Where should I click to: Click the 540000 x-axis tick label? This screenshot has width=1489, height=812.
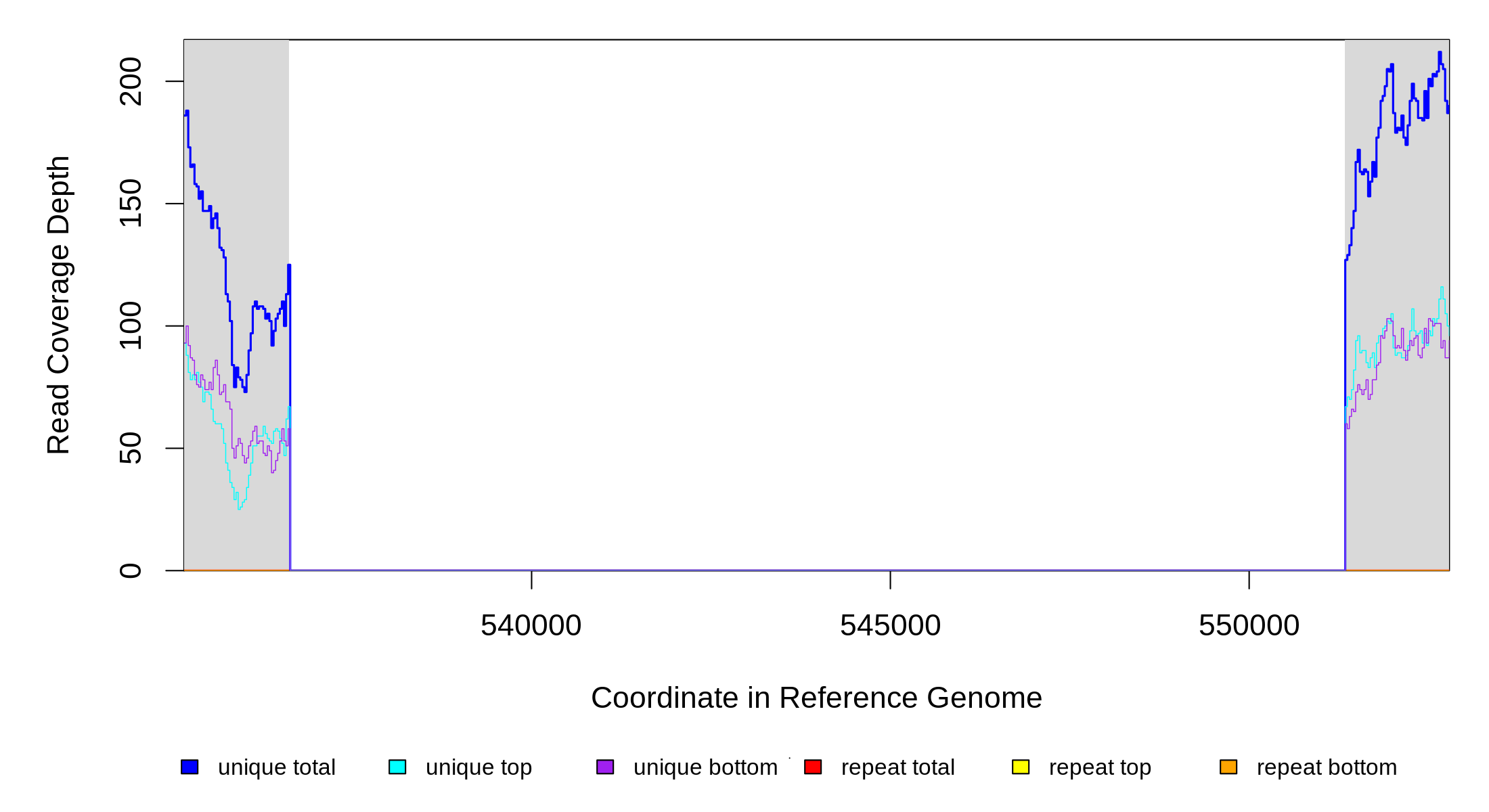(x=531, y=625)
